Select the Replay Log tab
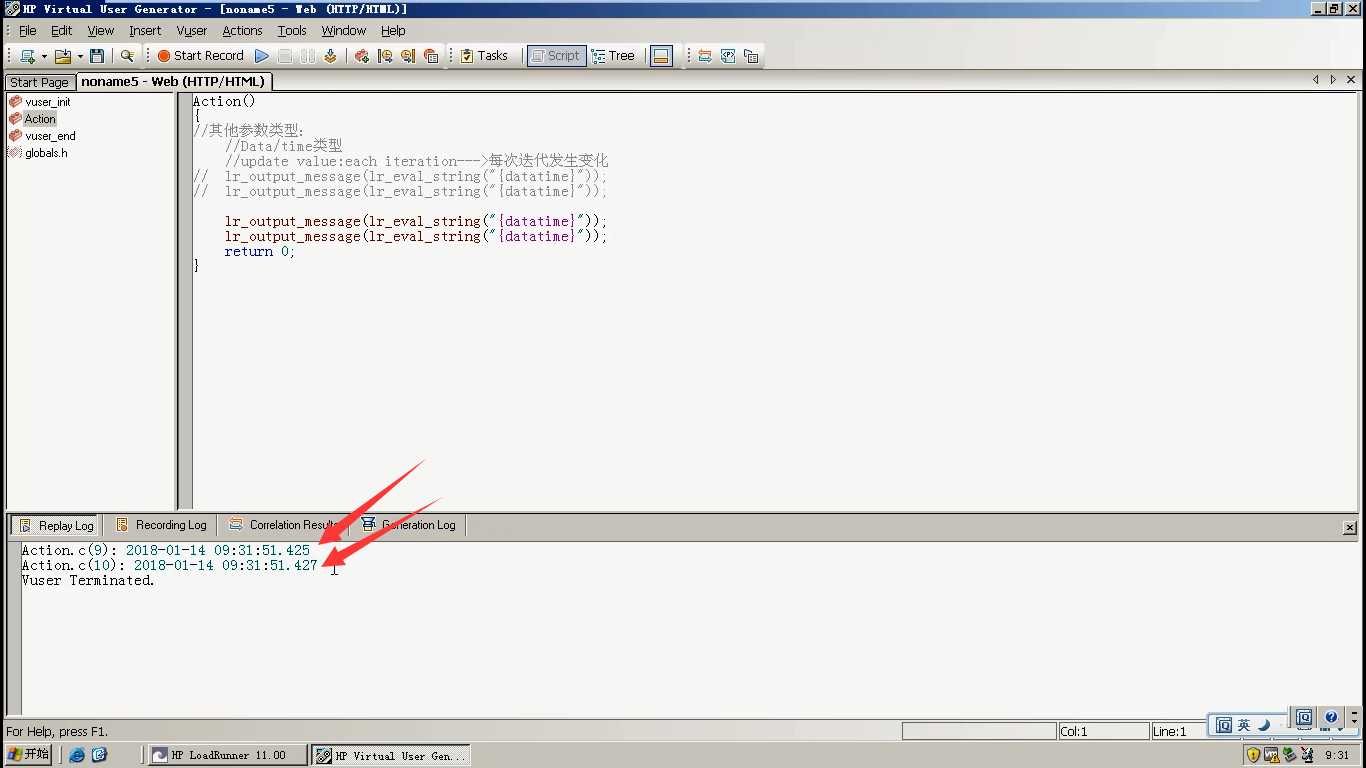Screen dimensions: 1366x768 57,525
